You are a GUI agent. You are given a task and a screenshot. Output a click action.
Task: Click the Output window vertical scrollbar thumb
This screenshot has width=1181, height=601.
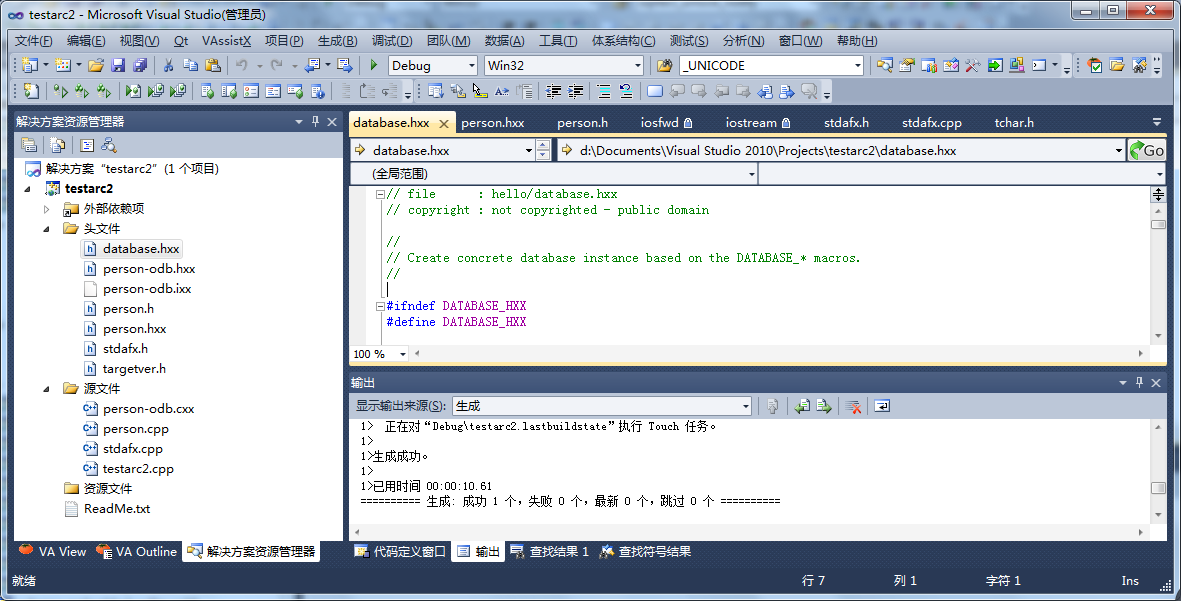click(x=1158, y=488)
